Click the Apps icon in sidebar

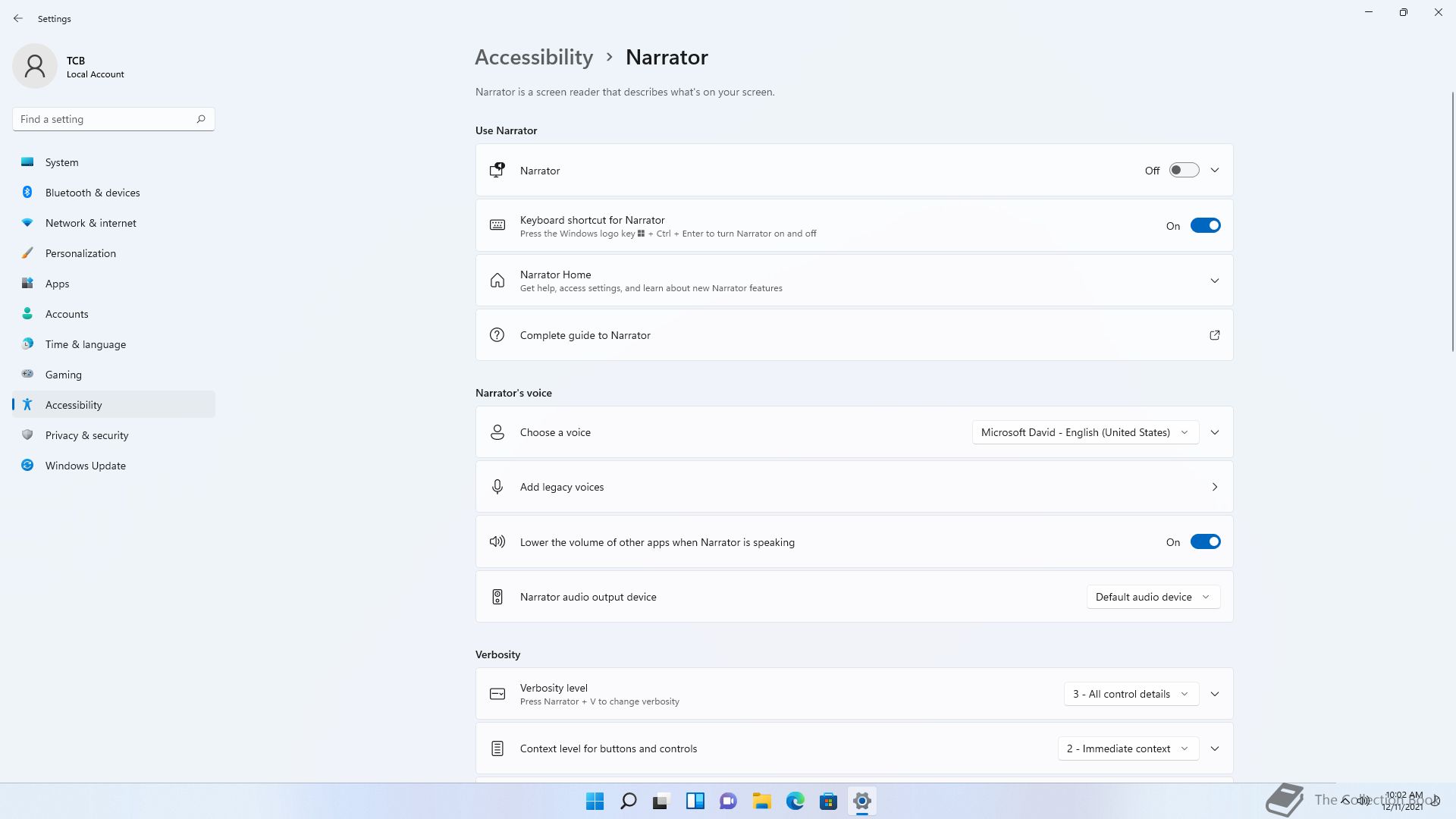pos(27,283)
